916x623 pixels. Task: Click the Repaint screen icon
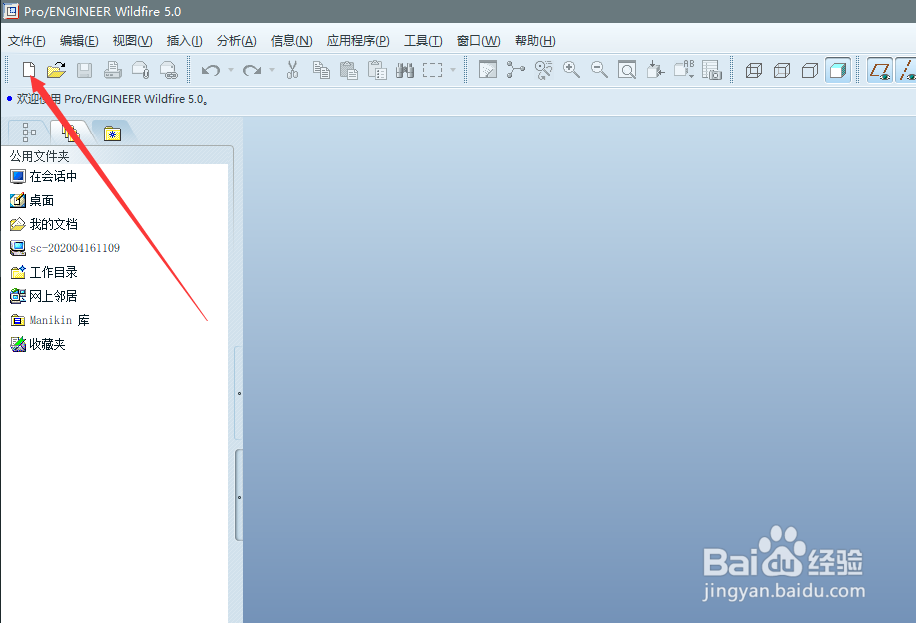click(x=487, y=70)
